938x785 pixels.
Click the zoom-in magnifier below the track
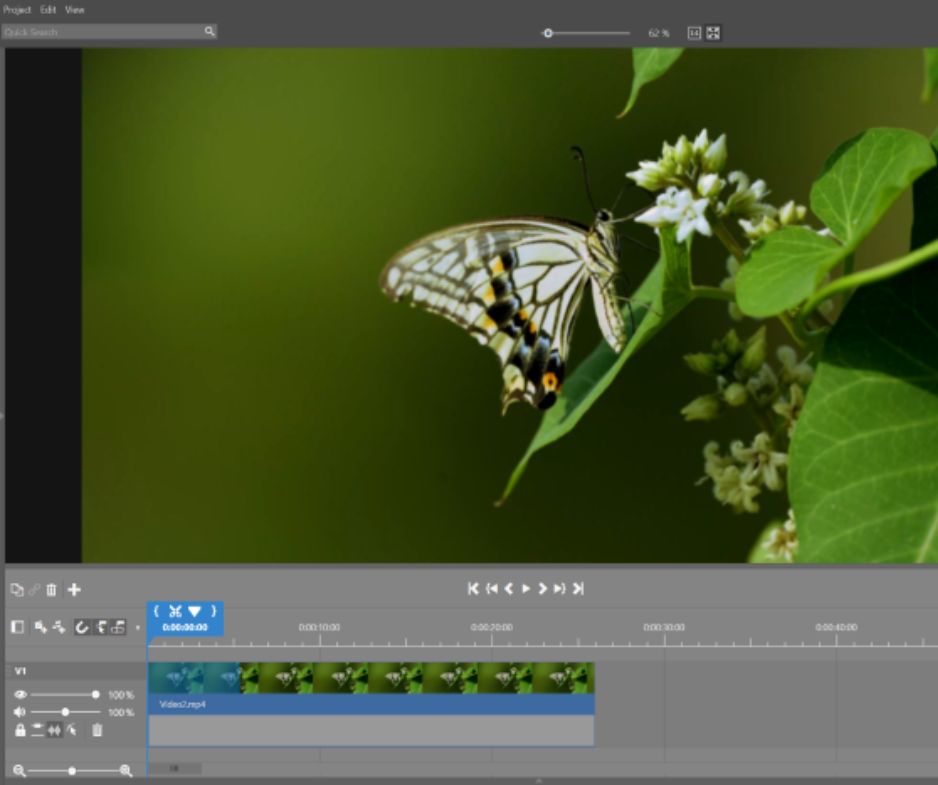(126, 770)
